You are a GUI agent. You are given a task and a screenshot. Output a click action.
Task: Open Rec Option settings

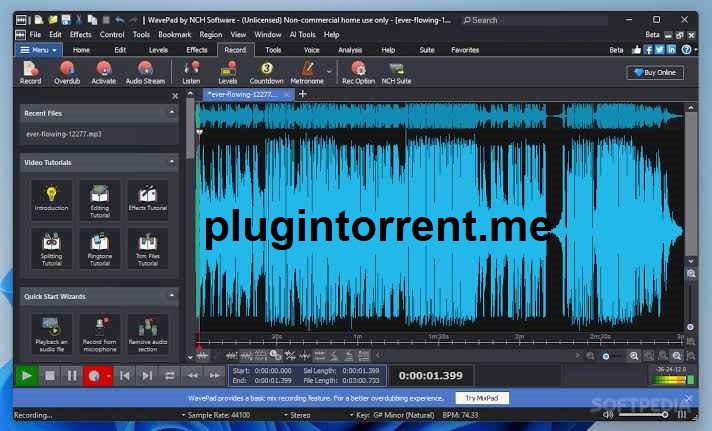pyautogui.click(x=358, y=73)
